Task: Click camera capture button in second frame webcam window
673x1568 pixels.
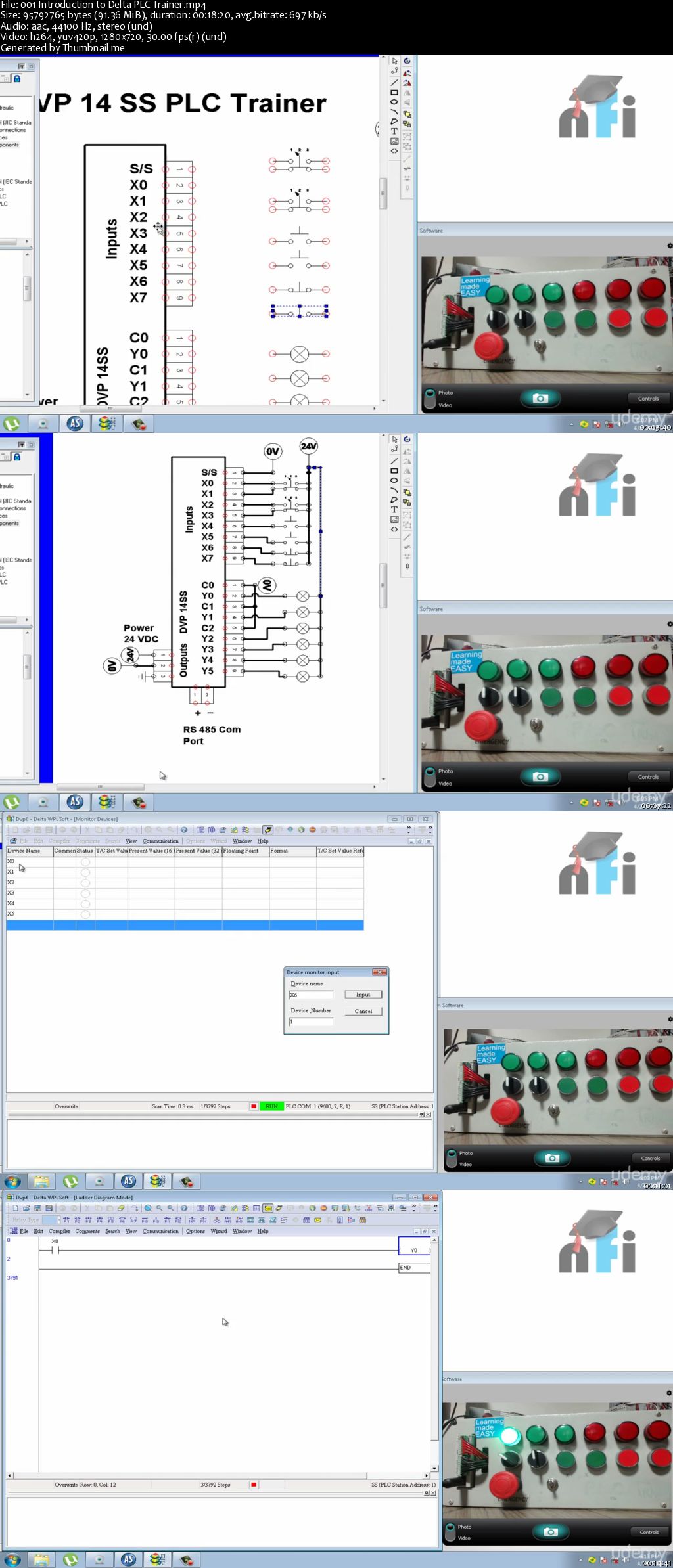Action: coord(540,776)
